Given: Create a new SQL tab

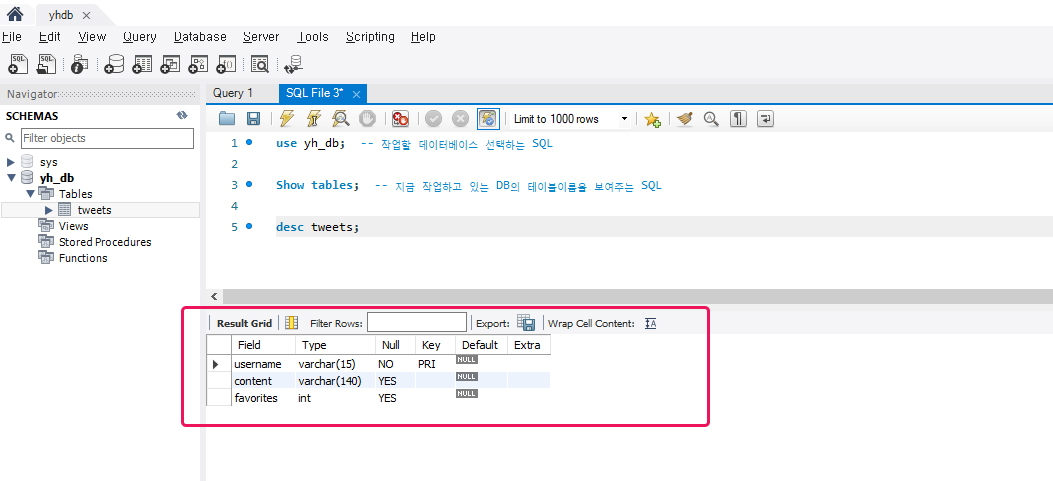Looking at the screenshot, I should (x=18, y=64).
